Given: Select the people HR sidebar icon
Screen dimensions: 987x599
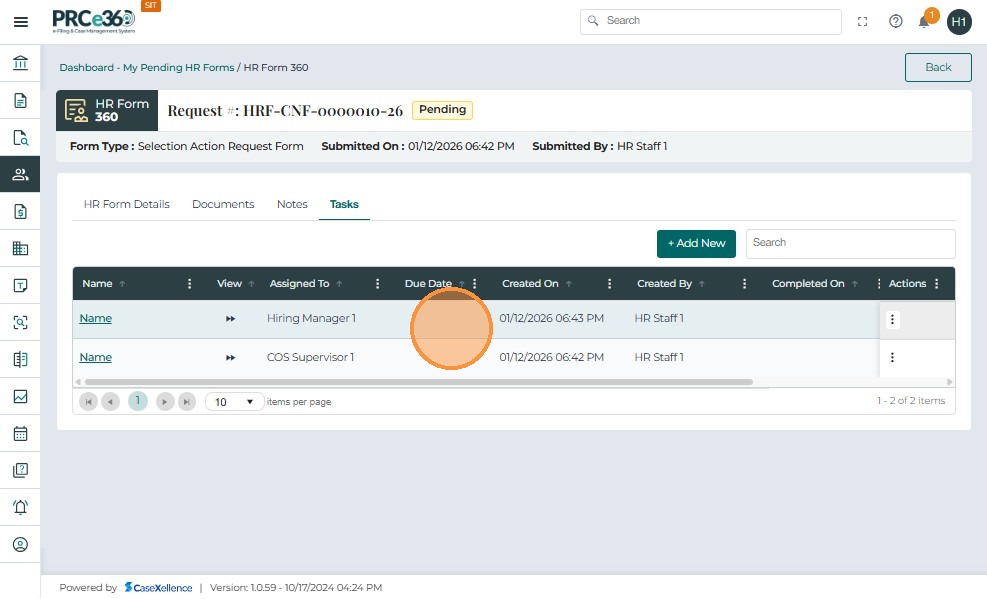Looking at the screenshot, I should point(20,174).
